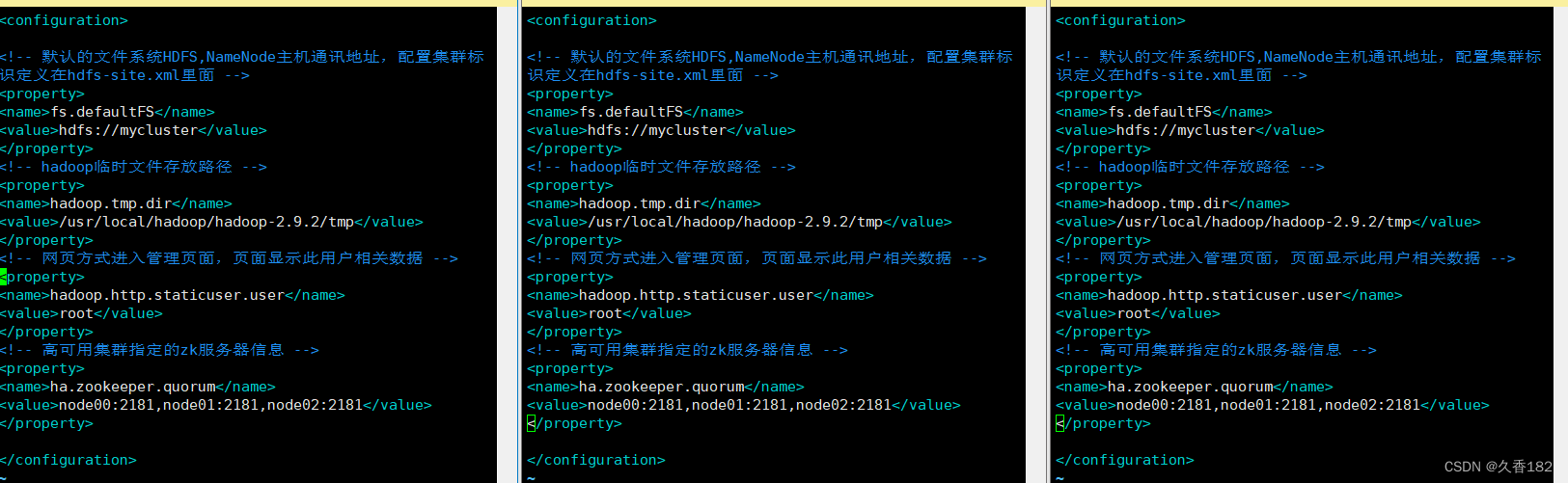The height and width of the screenshot is (483, 1568).
Task: Click fs.defaultFS name line in left pane
Action: (107, 112)
